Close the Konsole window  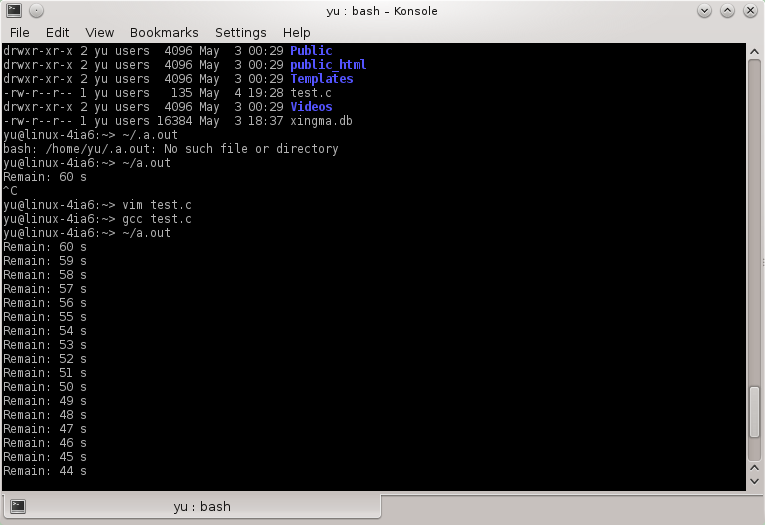pos(750,10)
